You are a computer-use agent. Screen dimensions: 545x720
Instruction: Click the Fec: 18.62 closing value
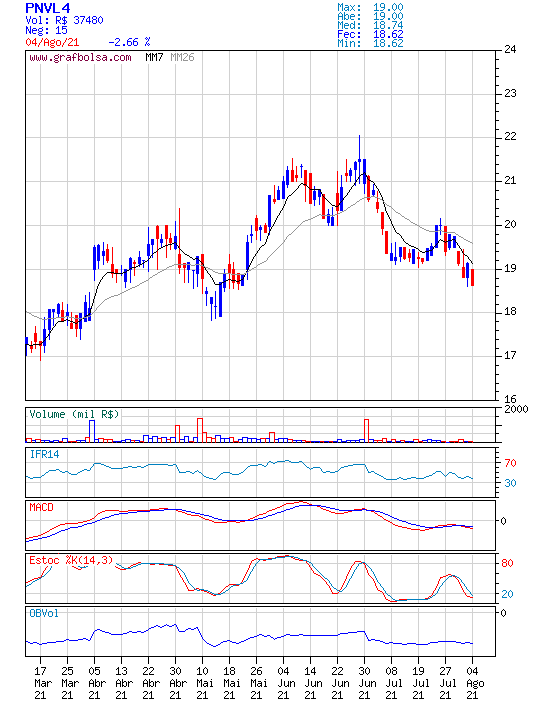(370, 34)
